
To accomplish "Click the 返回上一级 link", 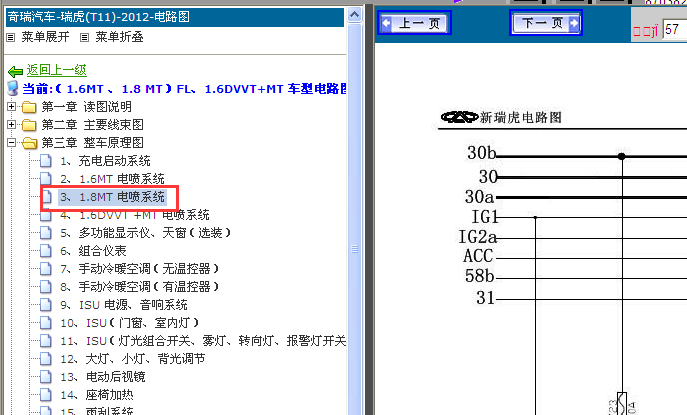I will (x=57, y=70).
